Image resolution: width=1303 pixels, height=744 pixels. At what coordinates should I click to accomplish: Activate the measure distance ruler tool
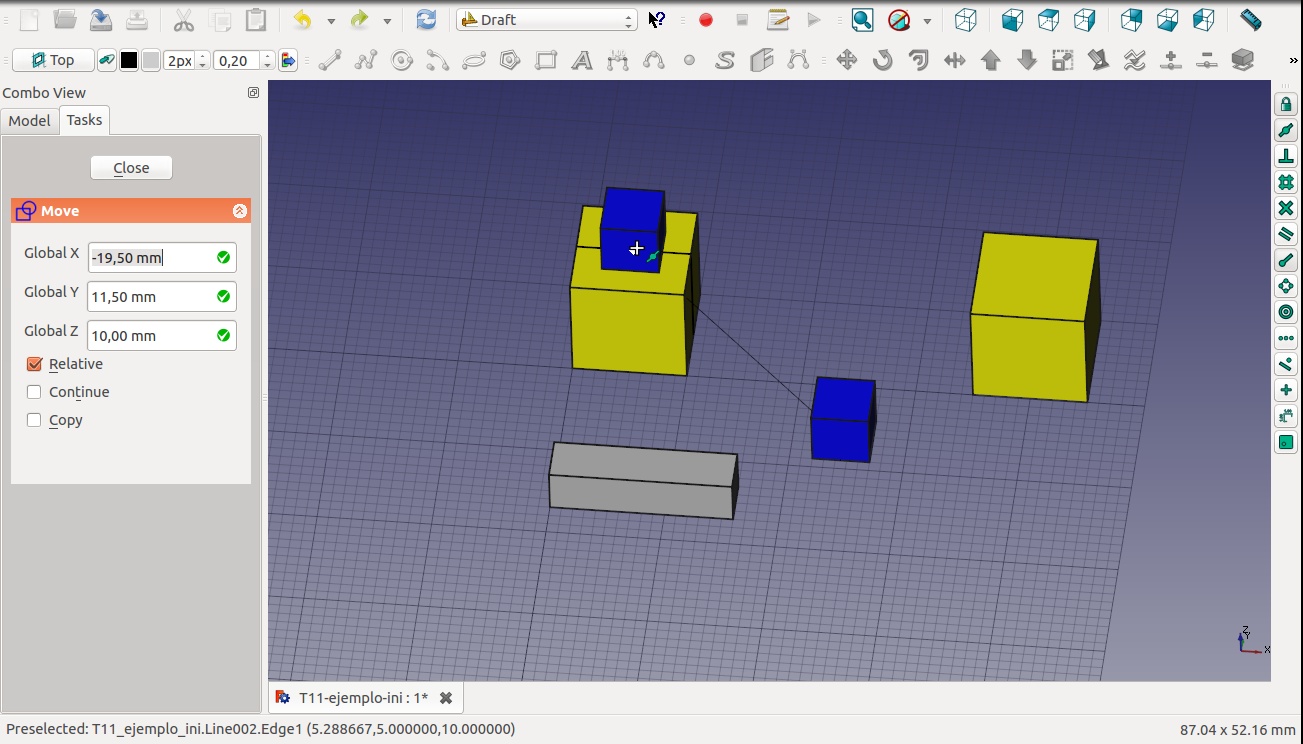tap(1250, 20)
